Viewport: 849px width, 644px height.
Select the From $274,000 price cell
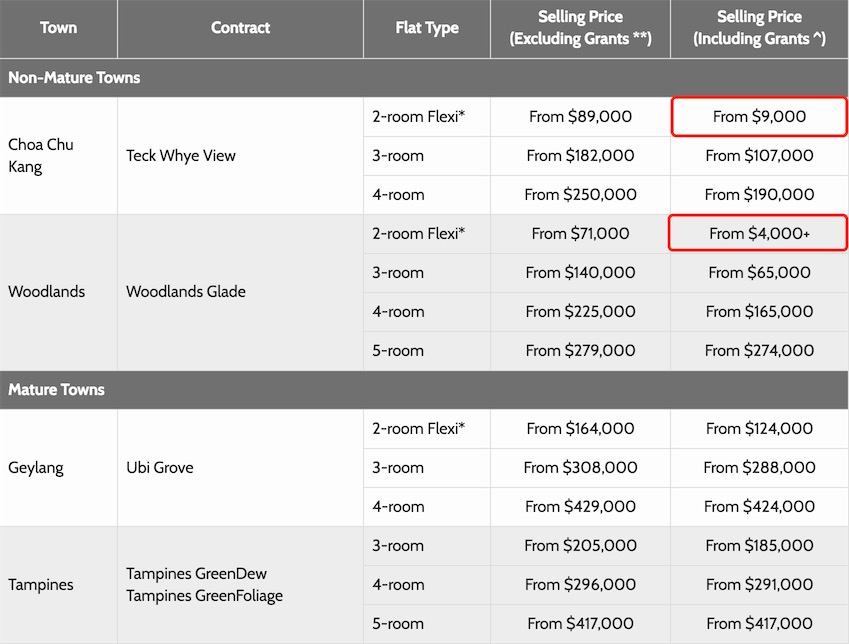point(759,351)
